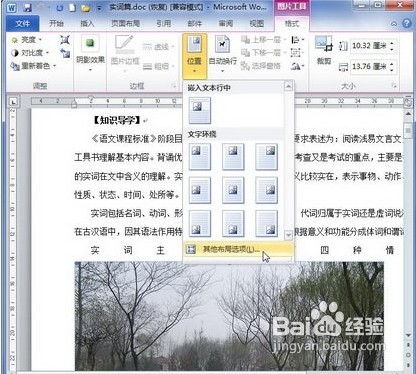Open the 重新着色 recolor dropdown

pyautogui.click(x=33, y=66)
